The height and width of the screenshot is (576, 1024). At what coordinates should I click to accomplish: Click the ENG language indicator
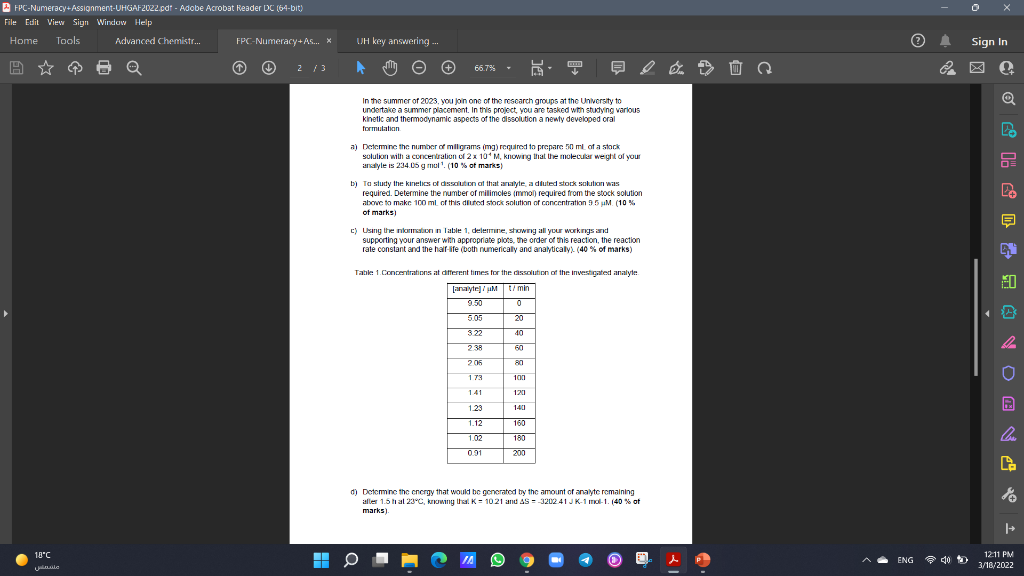pos(905,560)
